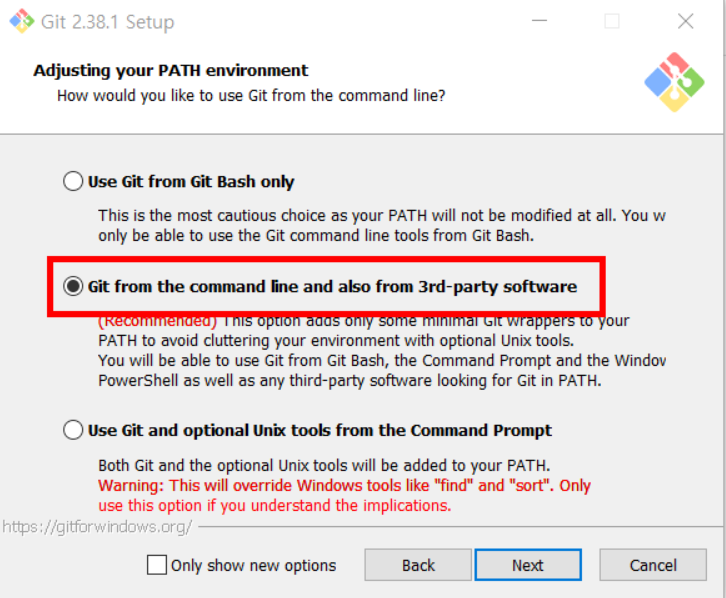Image resolution: width=726 pixels, height=598 pixels.
Task: Click the "Adjusting your PATH environment" heading
Action: 170,70
